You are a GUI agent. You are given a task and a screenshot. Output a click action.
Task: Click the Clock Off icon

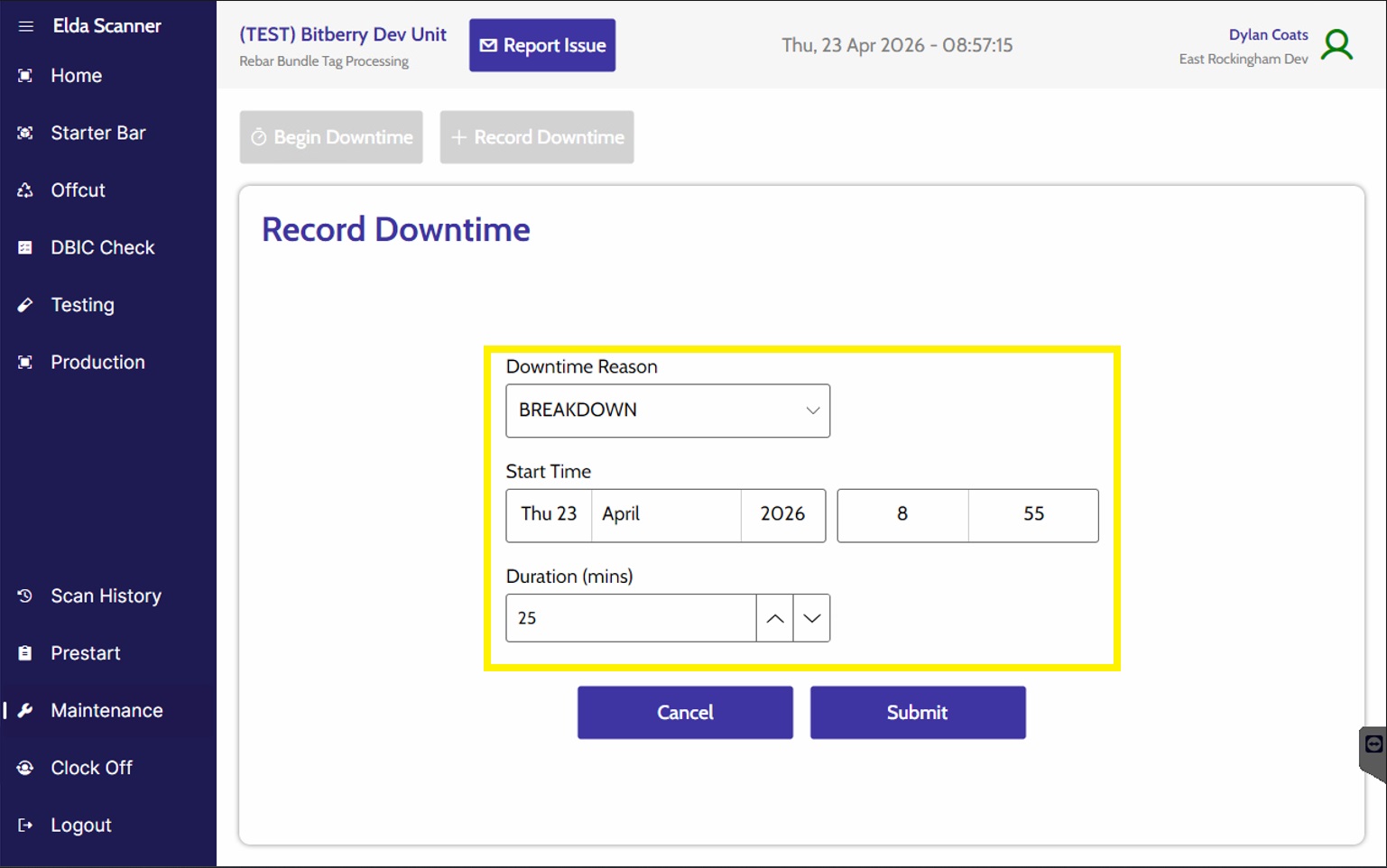[25, 768]
